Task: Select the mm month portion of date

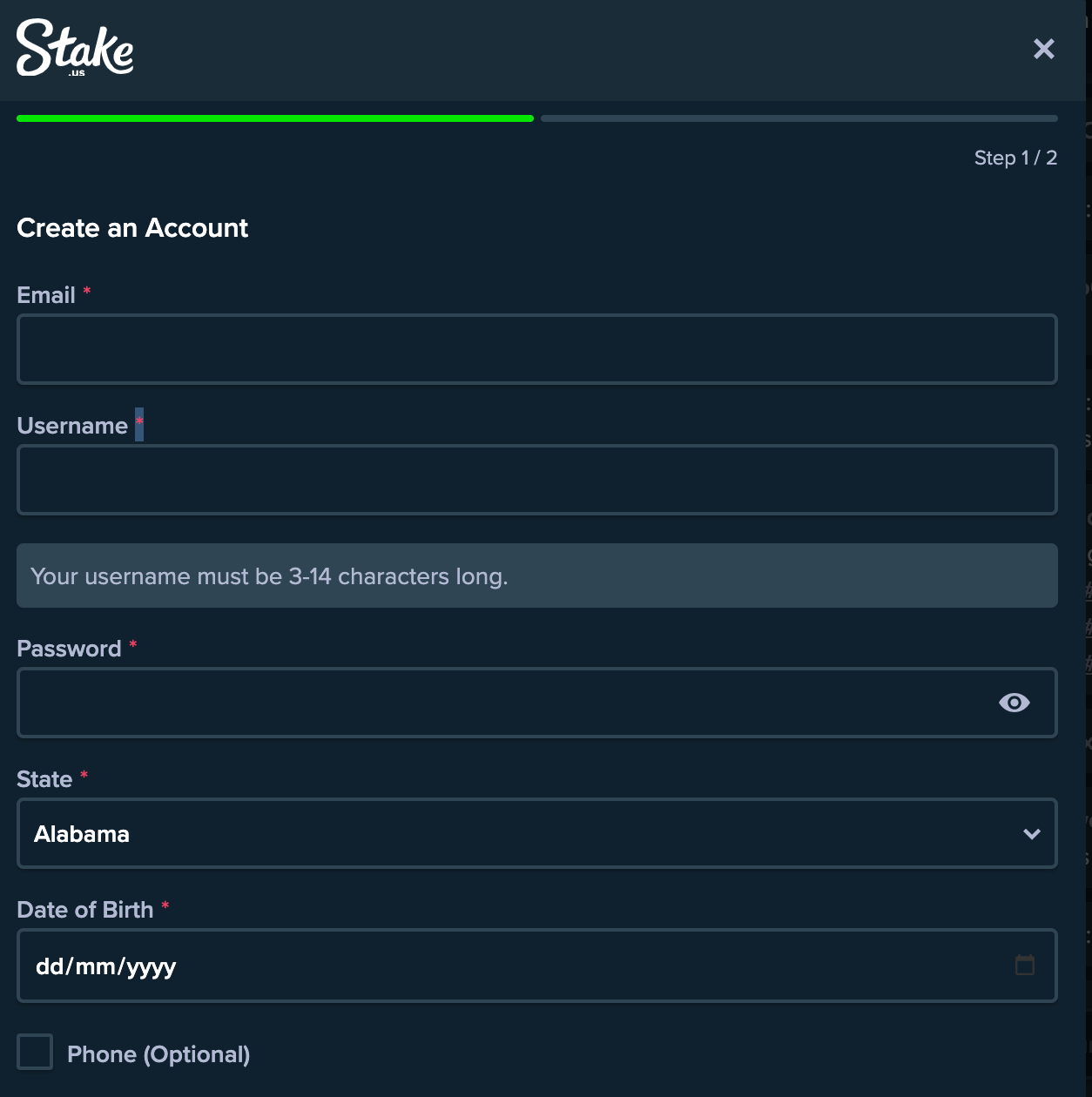Action: click(x=94, y=966)
